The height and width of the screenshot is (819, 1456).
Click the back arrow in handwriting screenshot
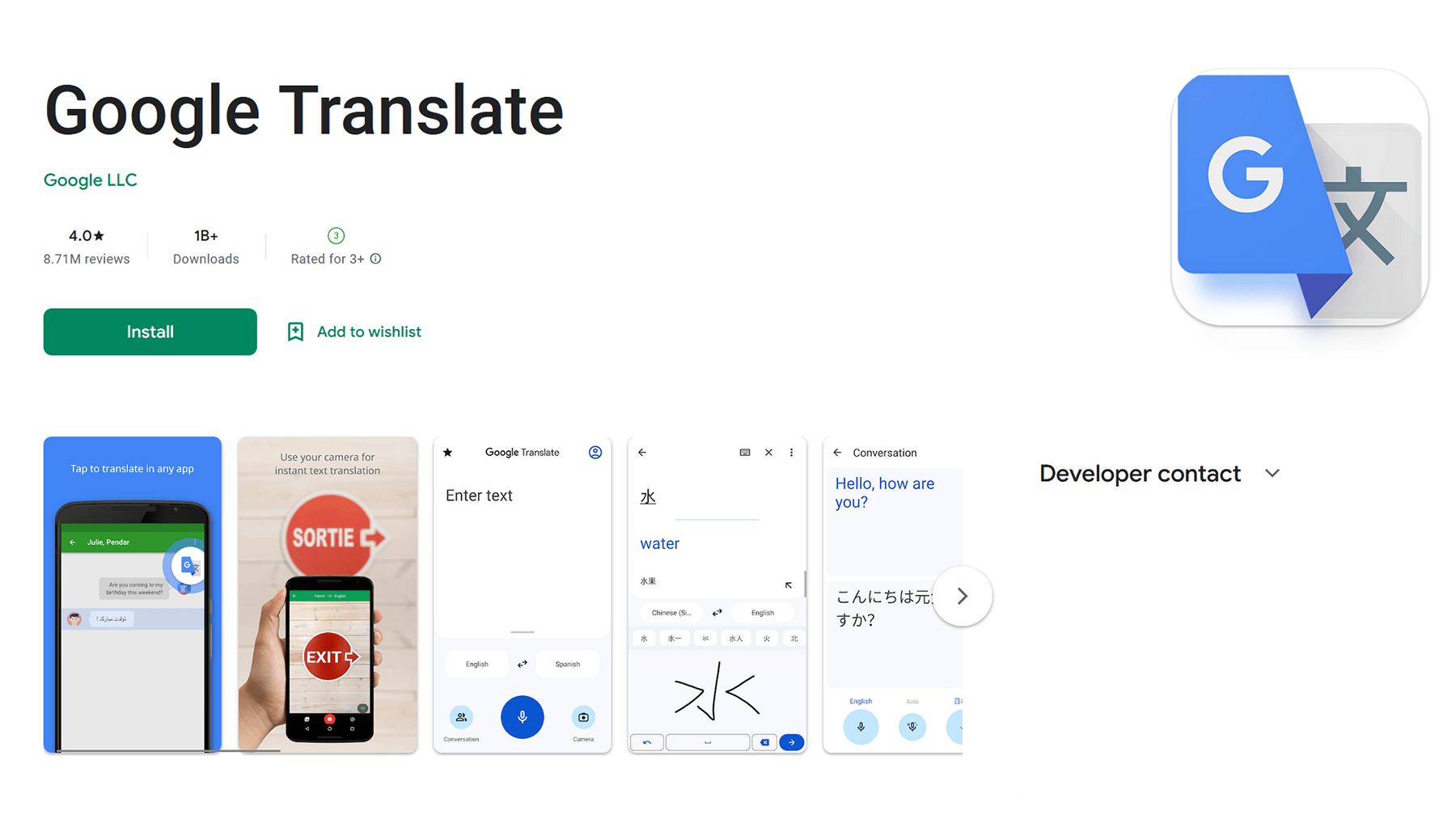642,452
